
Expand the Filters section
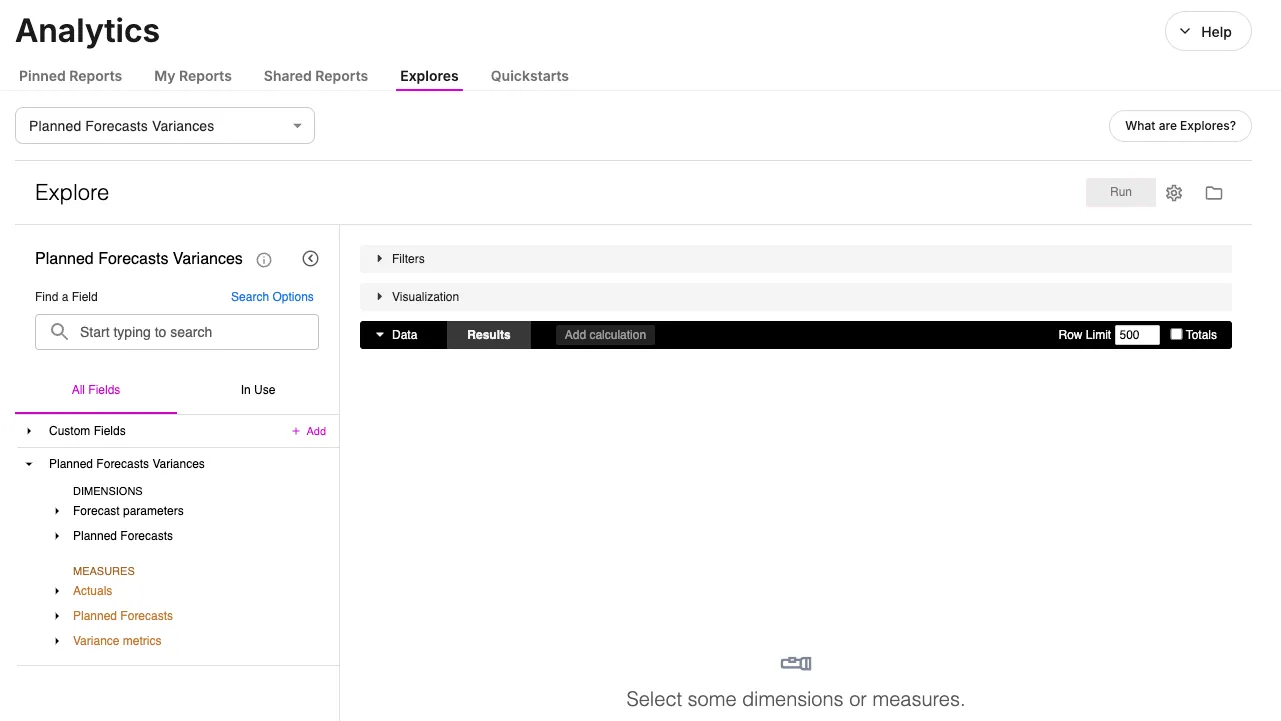(x=796, y=259)
